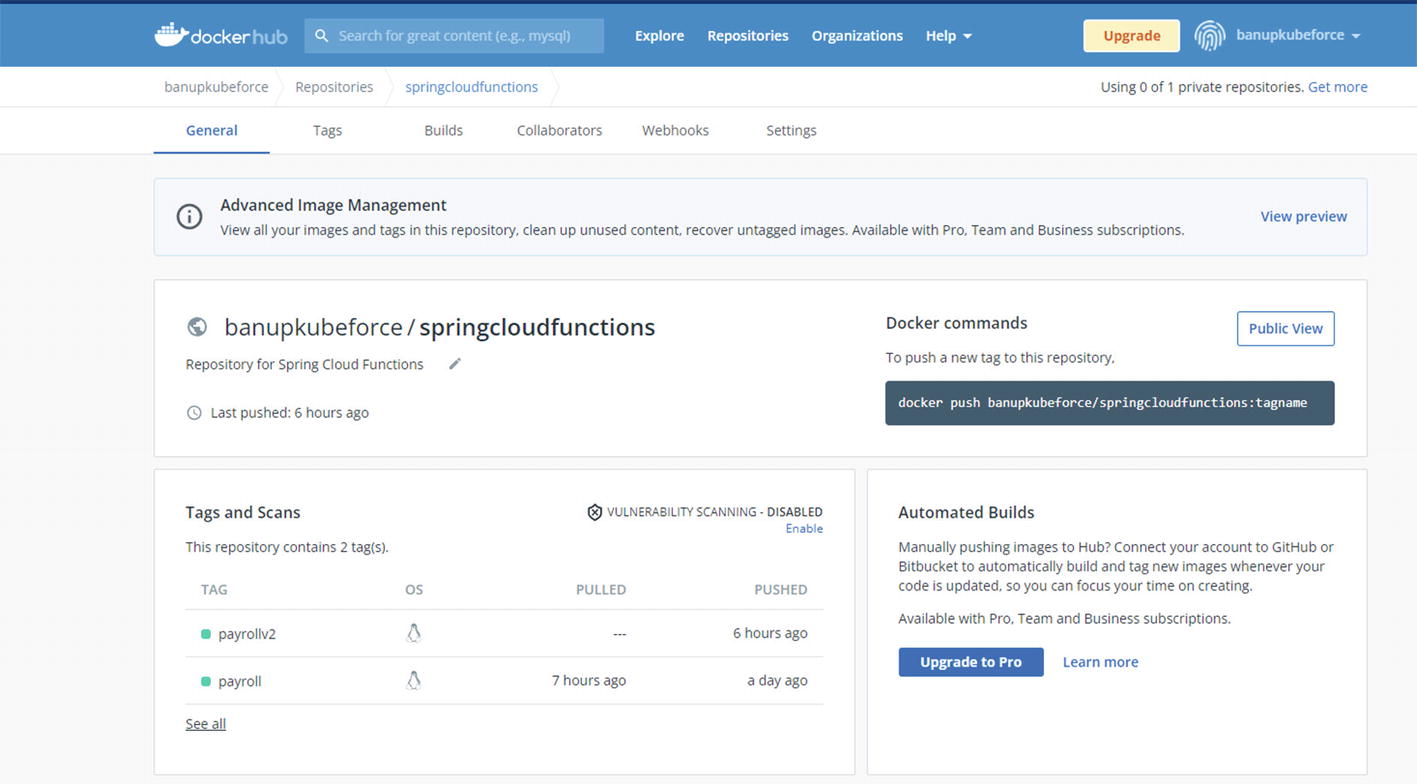Click the Linux penguin icon for payroll
Image resolution: width=1417 pixels, height=784 pixels.
point(414,681)
